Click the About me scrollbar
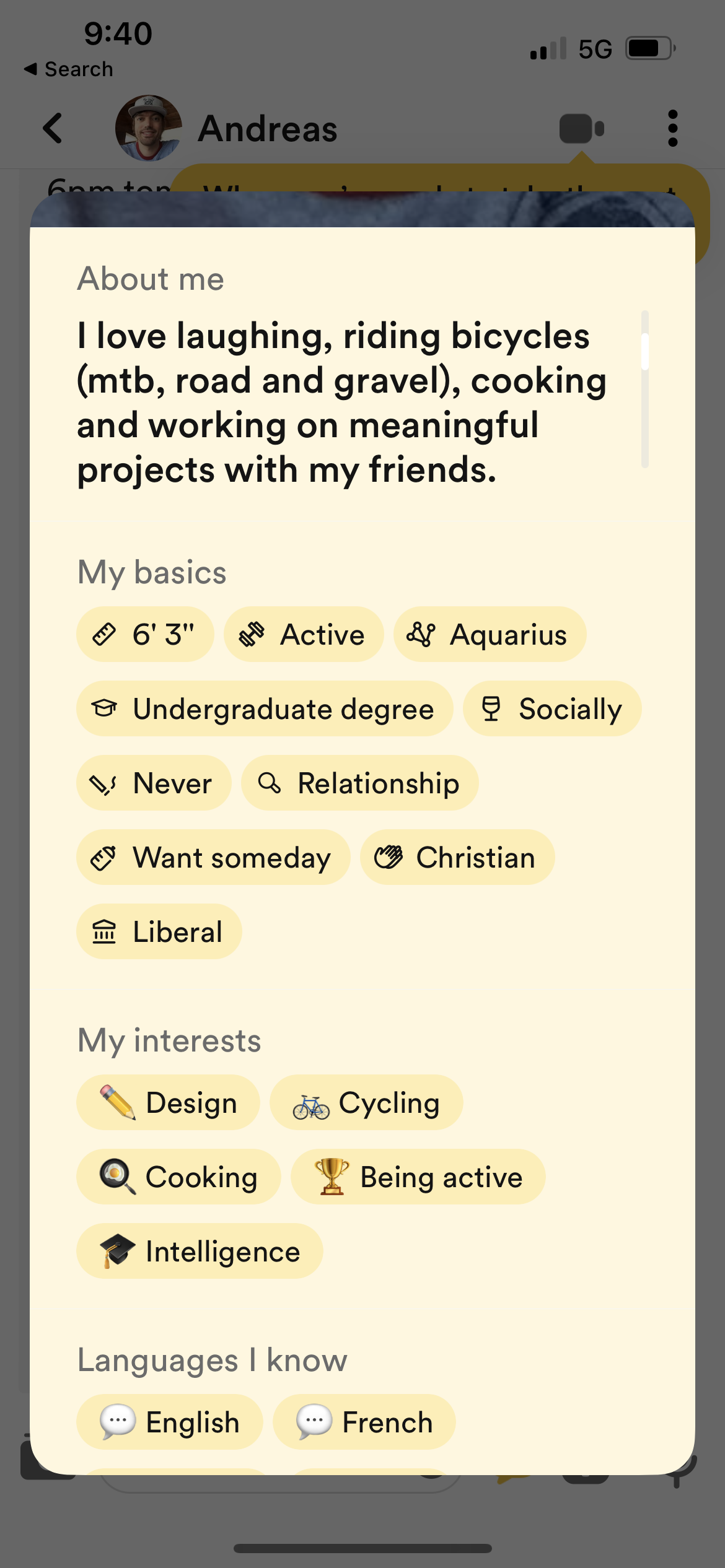725x1568 pixels. coord(645,389)
